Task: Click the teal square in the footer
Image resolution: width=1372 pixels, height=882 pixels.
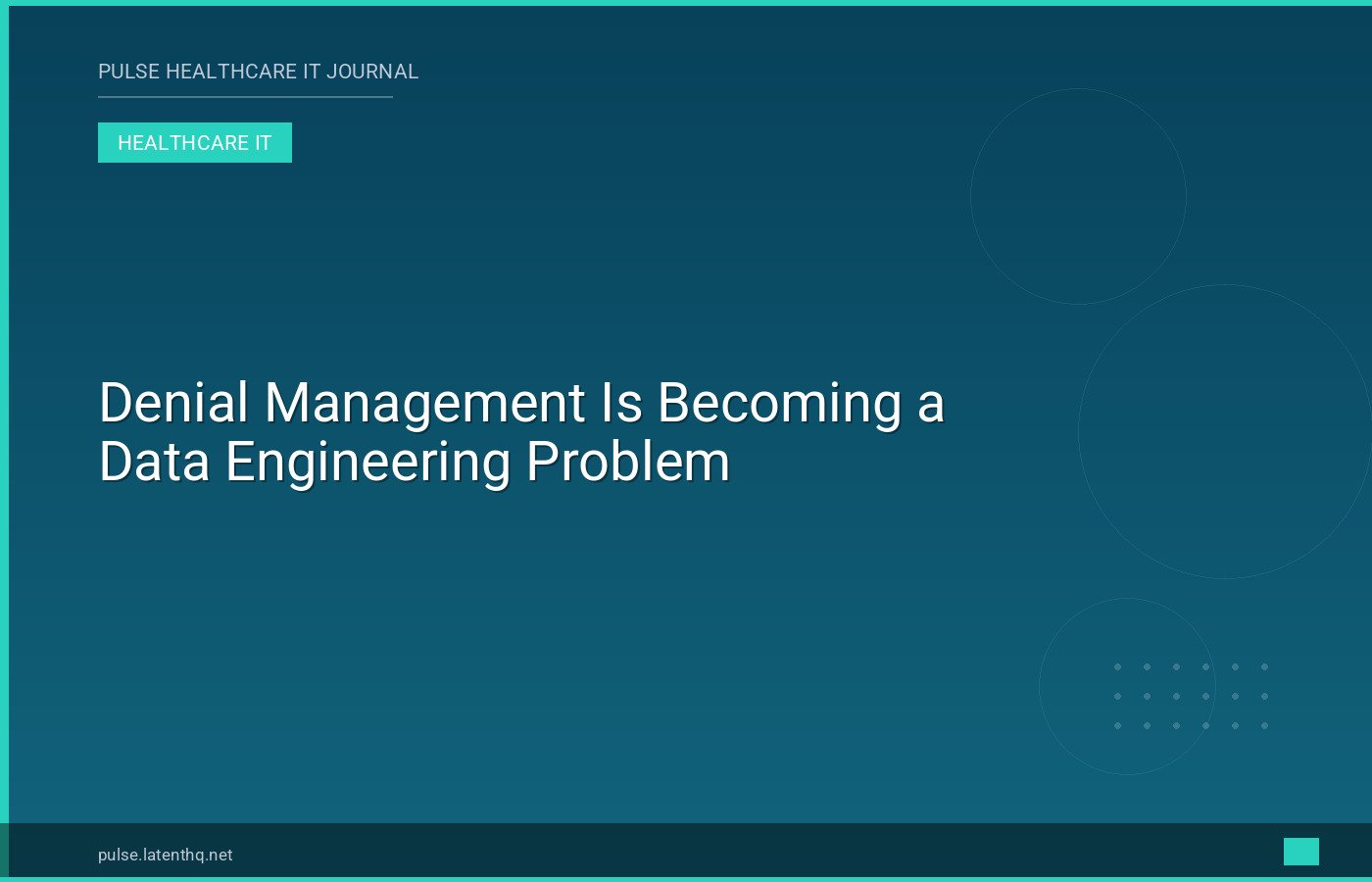Action: (x=1300, y=852)
